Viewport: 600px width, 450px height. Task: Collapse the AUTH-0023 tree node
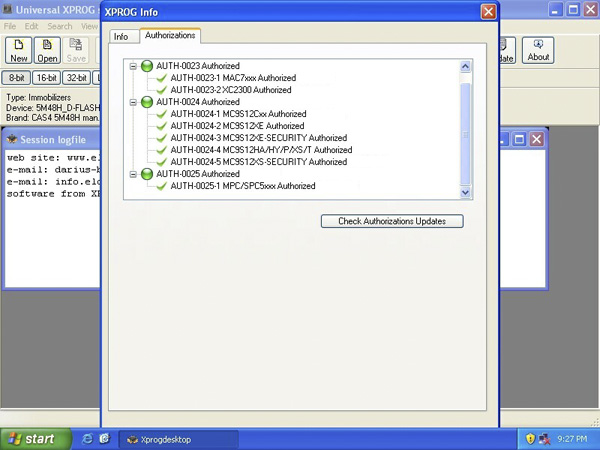(133, 67)
